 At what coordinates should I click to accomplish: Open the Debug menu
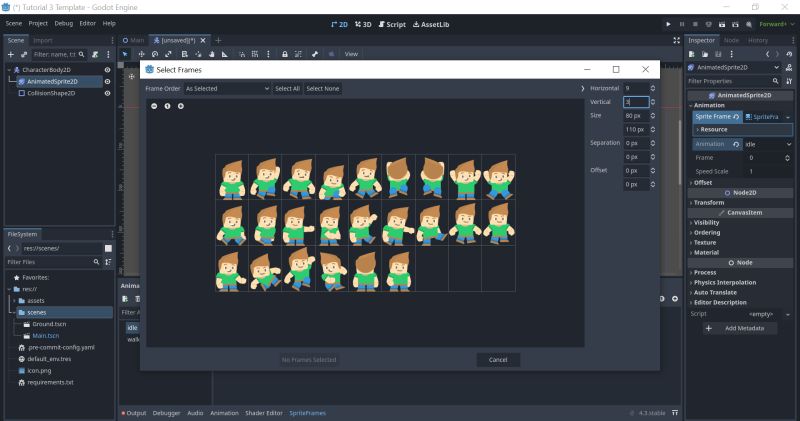[64, 23]
